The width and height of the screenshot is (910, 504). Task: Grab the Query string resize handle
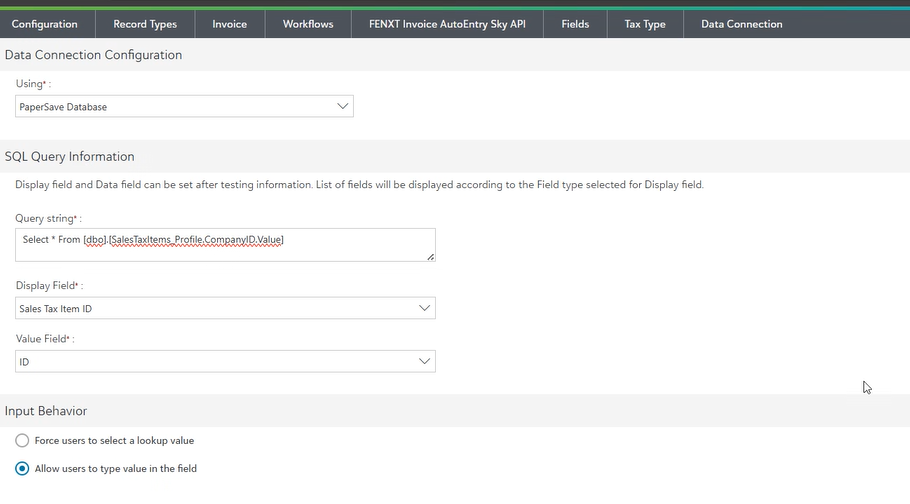pos(431,257)
